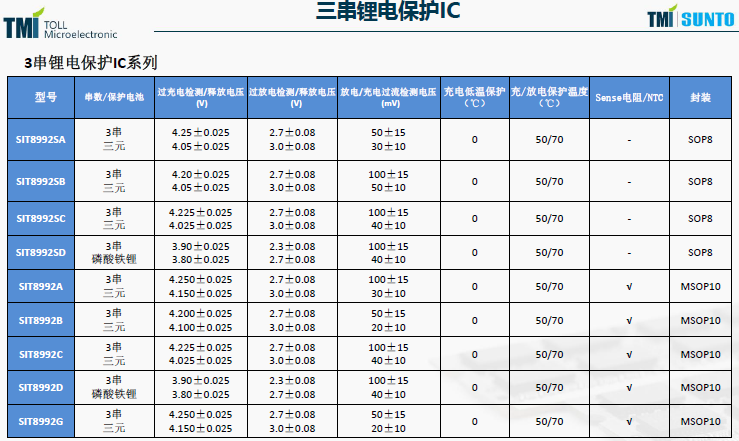Click the MSOP10 cell in SIT8992A row
739x441 pixels.
coord(700,287)
